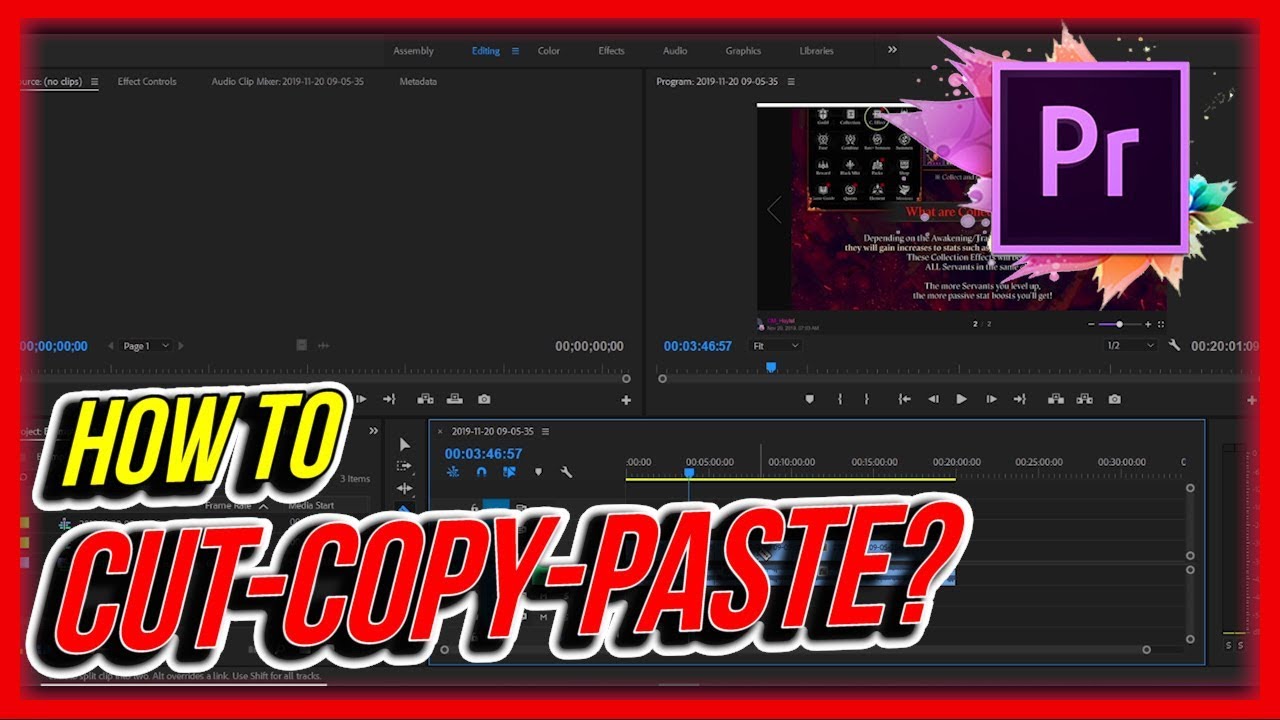Click Go to Out in Source monitor
The height and width of the screenshot is (720, 1280).
click(390, 399)
